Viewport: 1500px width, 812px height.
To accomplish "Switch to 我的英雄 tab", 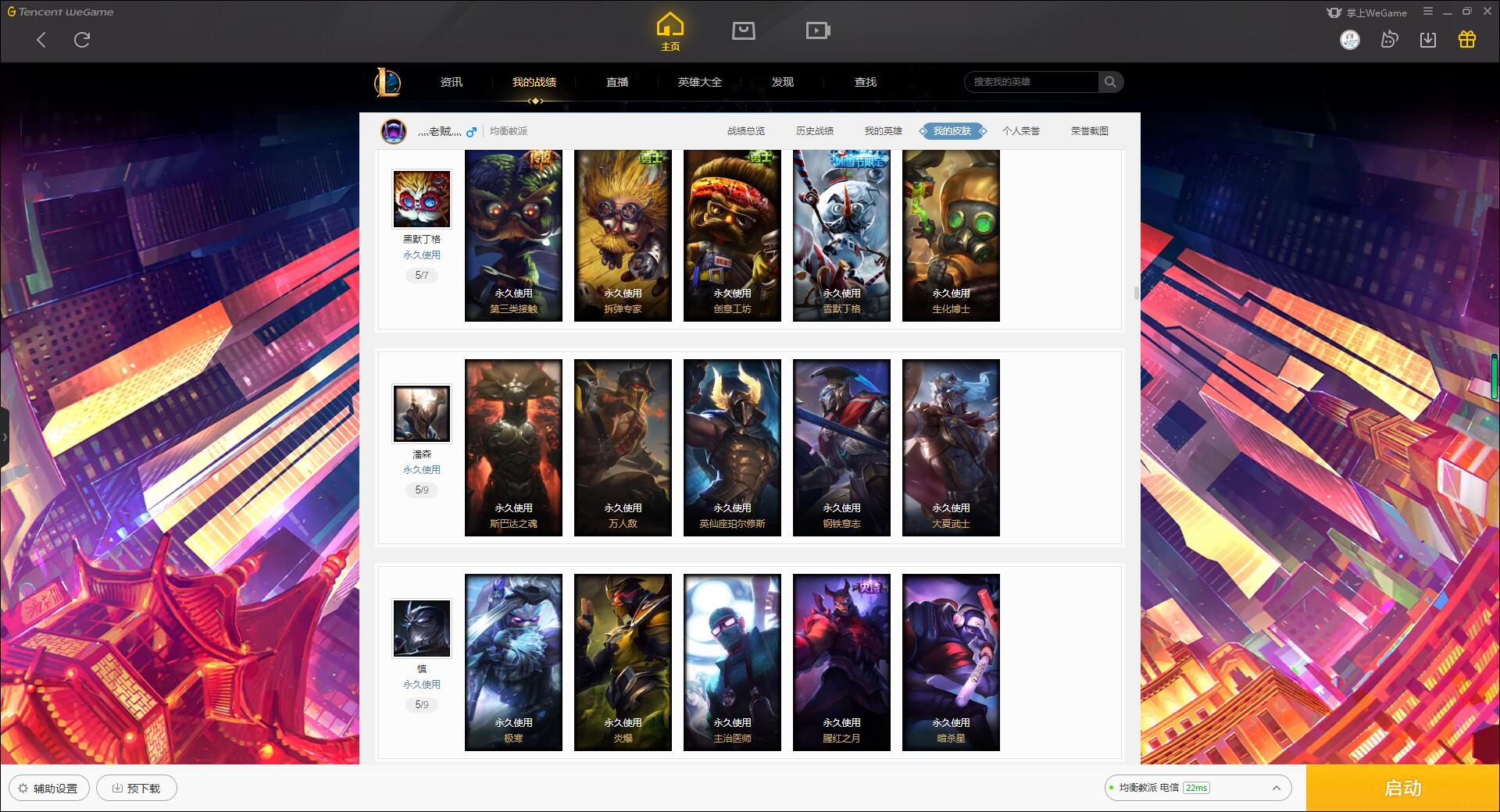I will coord(884,131).
